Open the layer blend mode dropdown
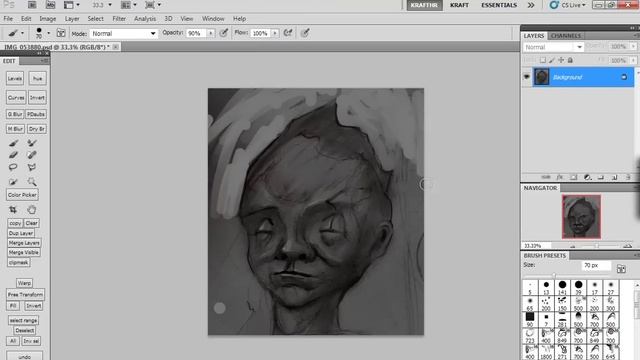 click(553, 47)
